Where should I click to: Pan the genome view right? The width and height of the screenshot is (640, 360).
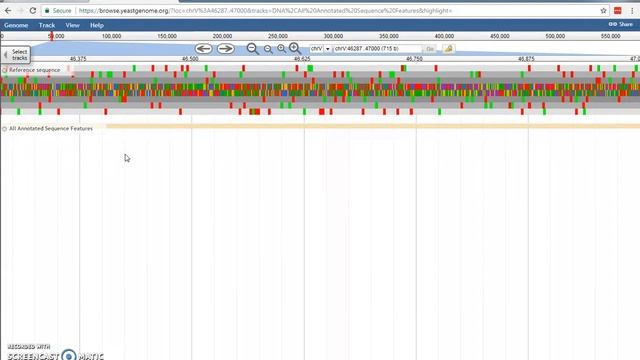tap(225, 49)
